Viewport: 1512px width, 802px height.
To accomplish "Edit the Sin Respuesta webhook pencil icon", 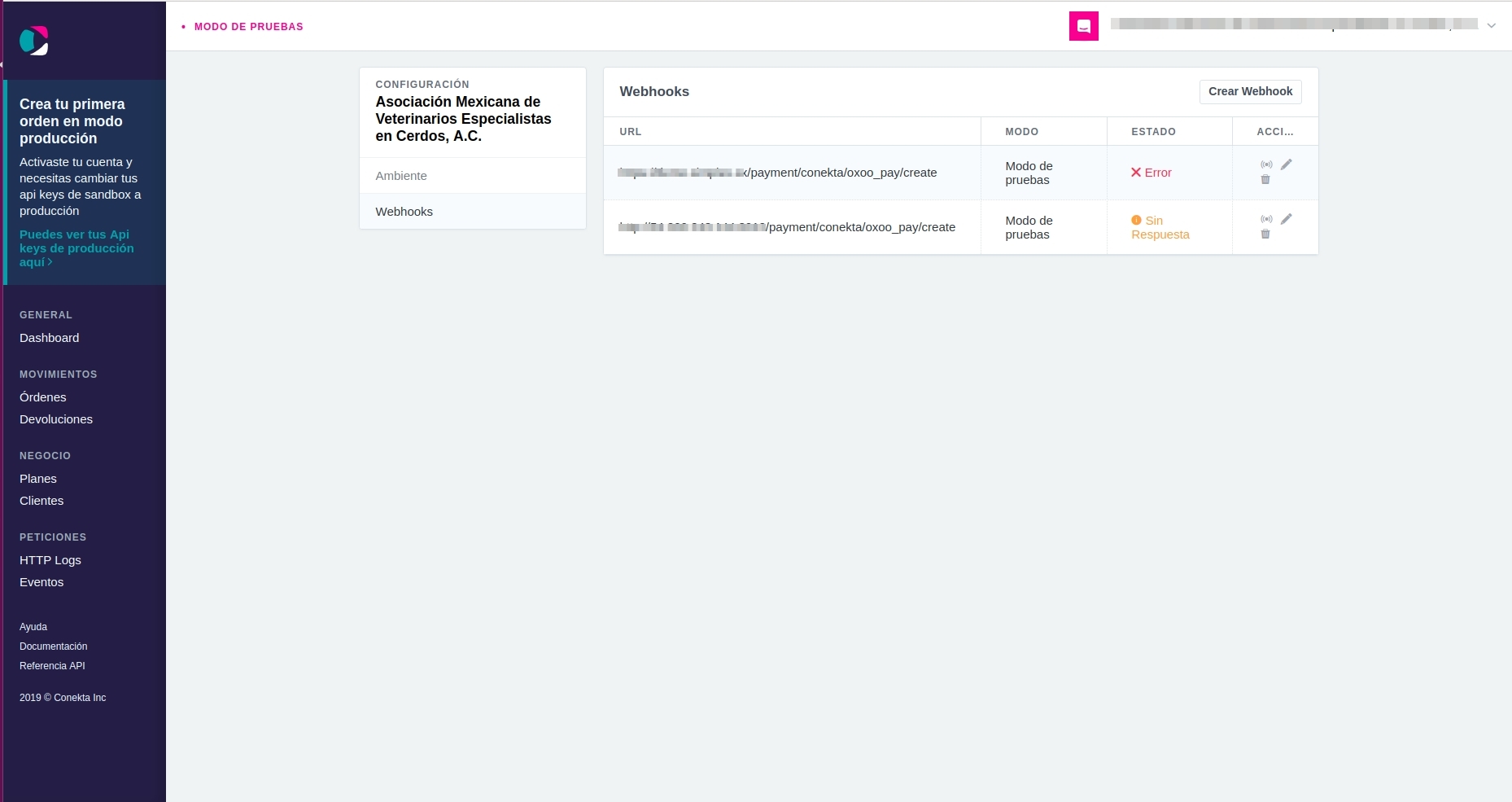I will [1287, 219].
